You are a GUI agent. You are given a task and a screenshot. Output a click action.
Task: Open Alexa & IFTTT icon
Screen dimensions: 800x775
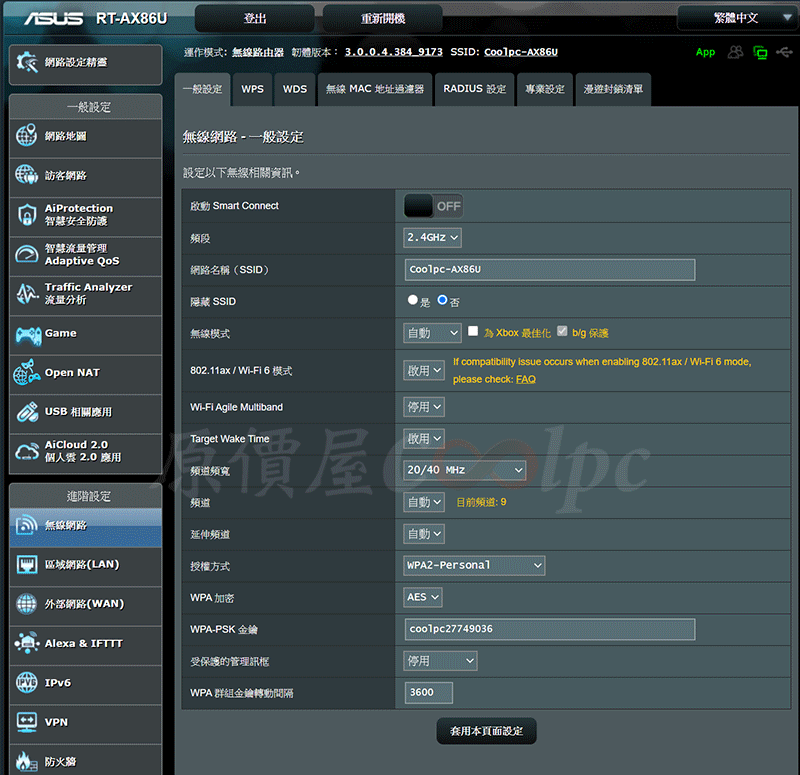tap(27, 643)
